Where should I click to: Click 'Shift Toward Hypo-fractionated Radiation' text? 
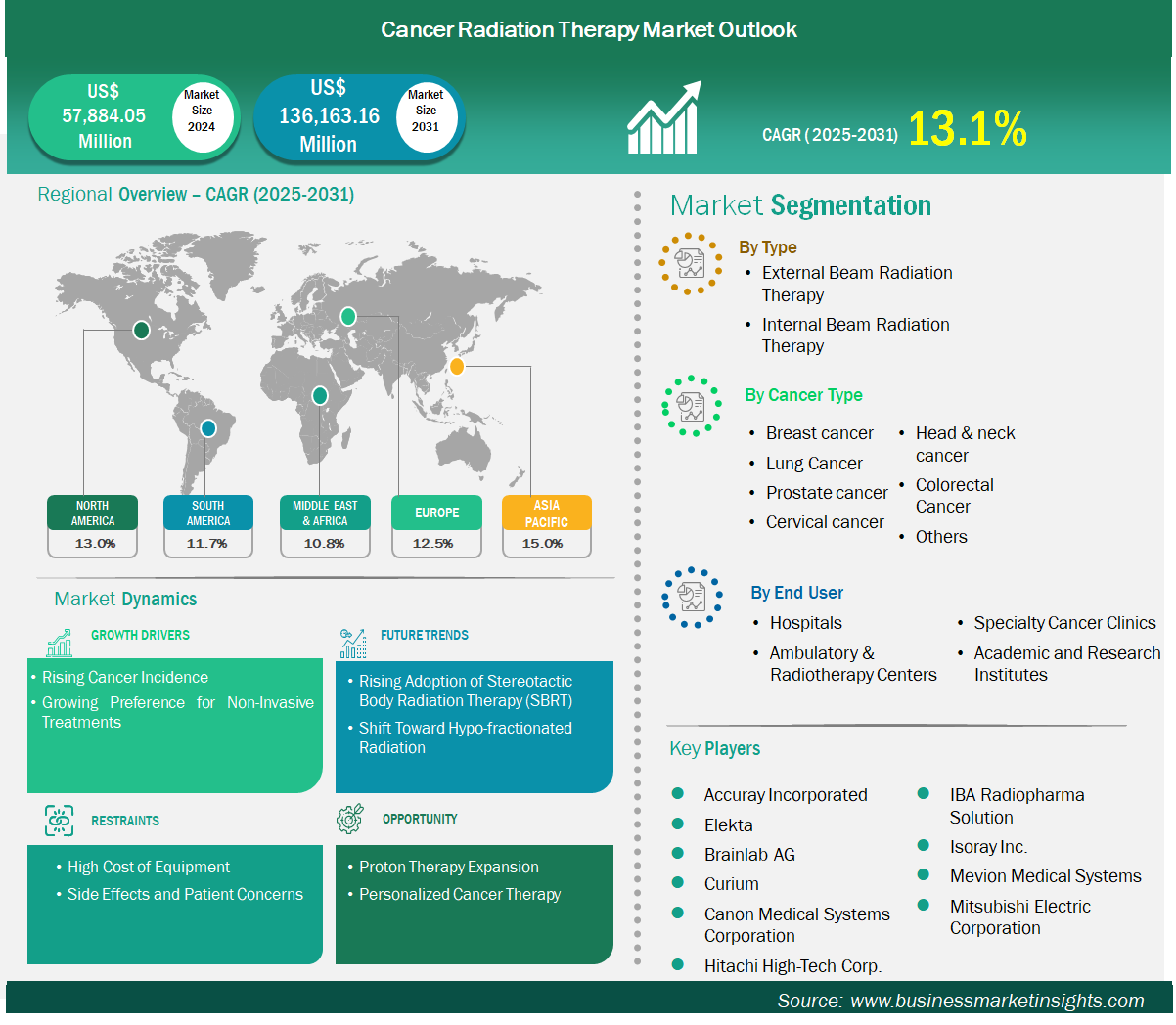click(x=466, y=737)
